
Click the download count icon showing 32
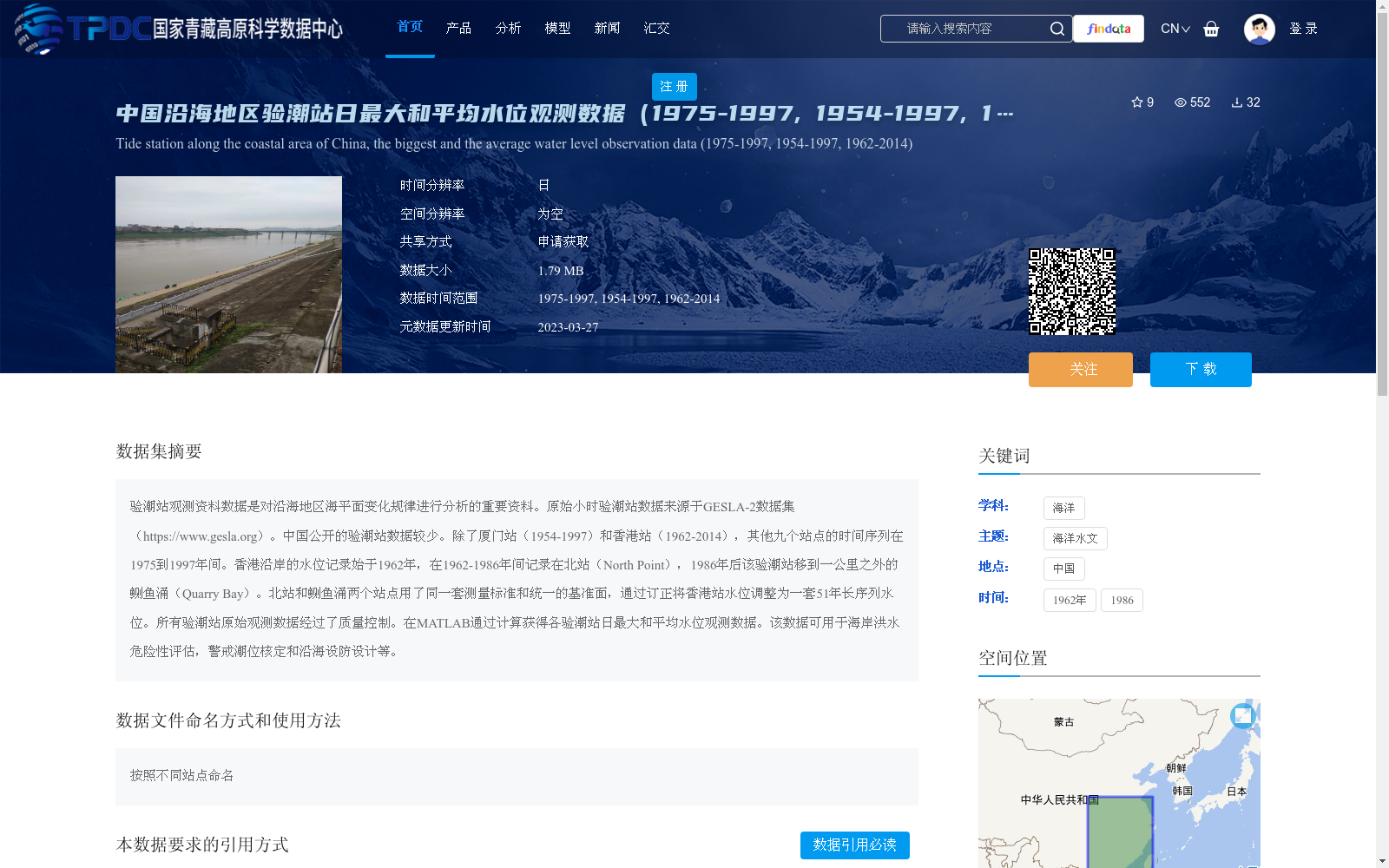point(1236,102)
